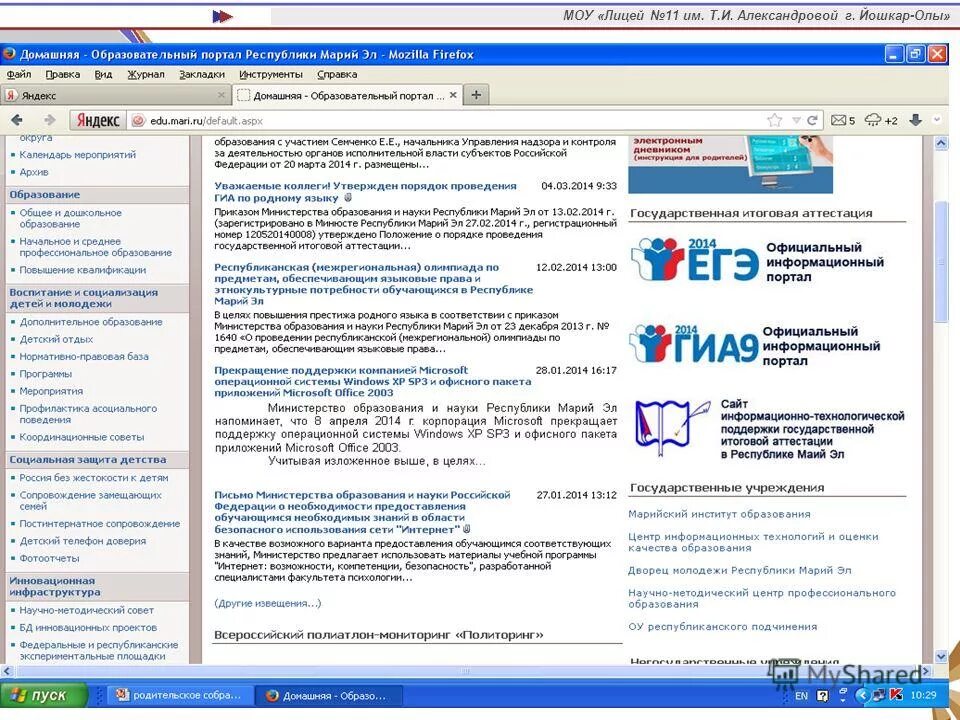The width and height of the screenshot is (960, 720).
Task: Close the 'Домашняя - Образовательный портал' tab
Action: (x=453, y=95)
